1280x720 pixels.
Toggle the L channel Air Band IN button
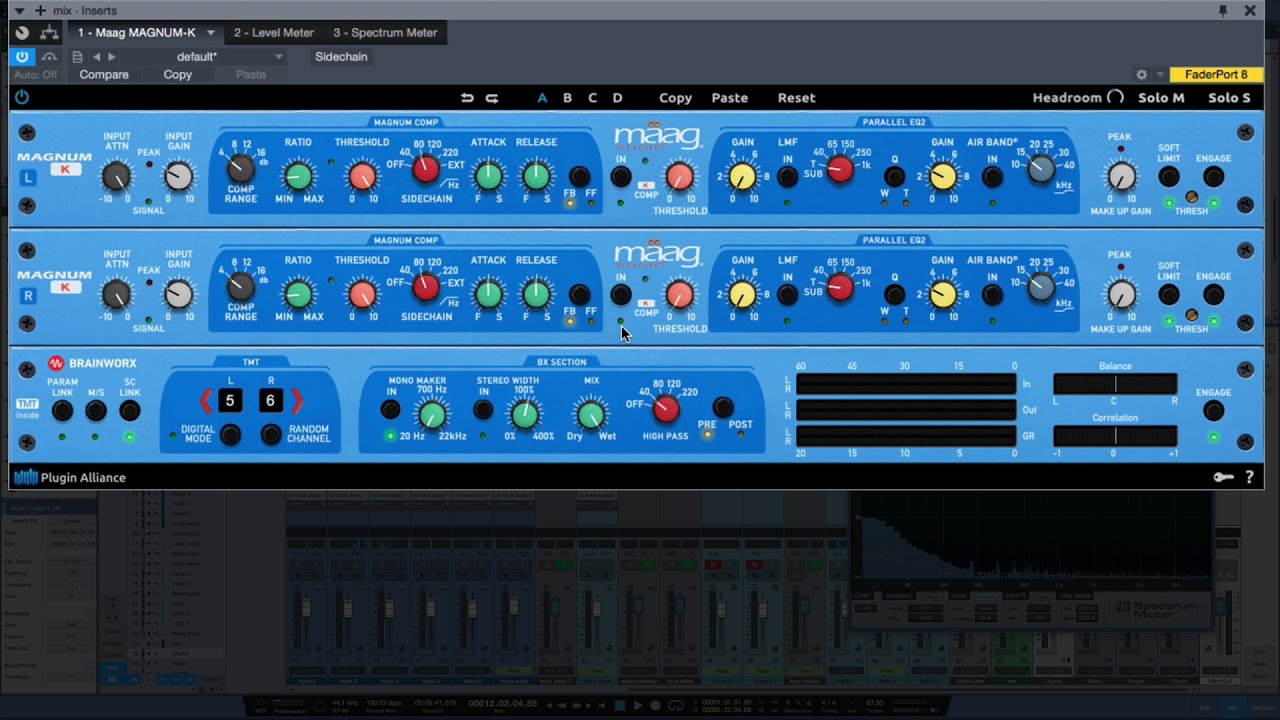(992, 177)
